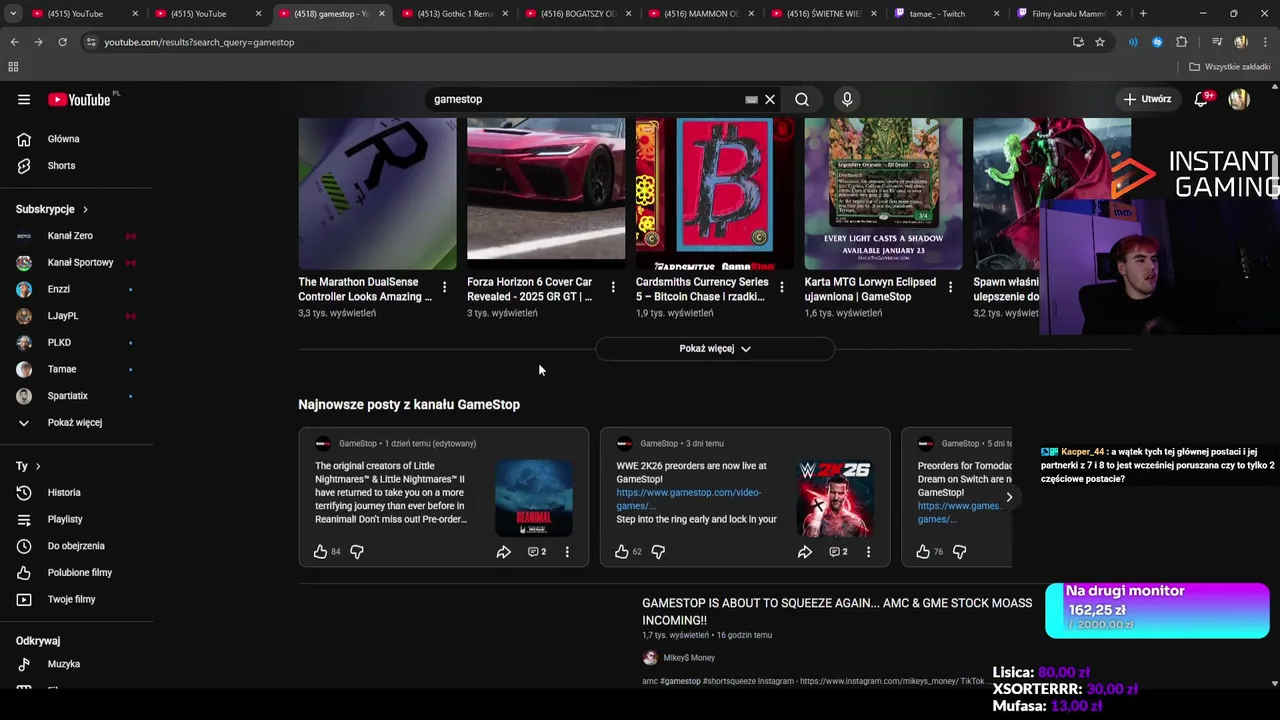Open options menu for Cardsmiths Currency video

(782, 287)
